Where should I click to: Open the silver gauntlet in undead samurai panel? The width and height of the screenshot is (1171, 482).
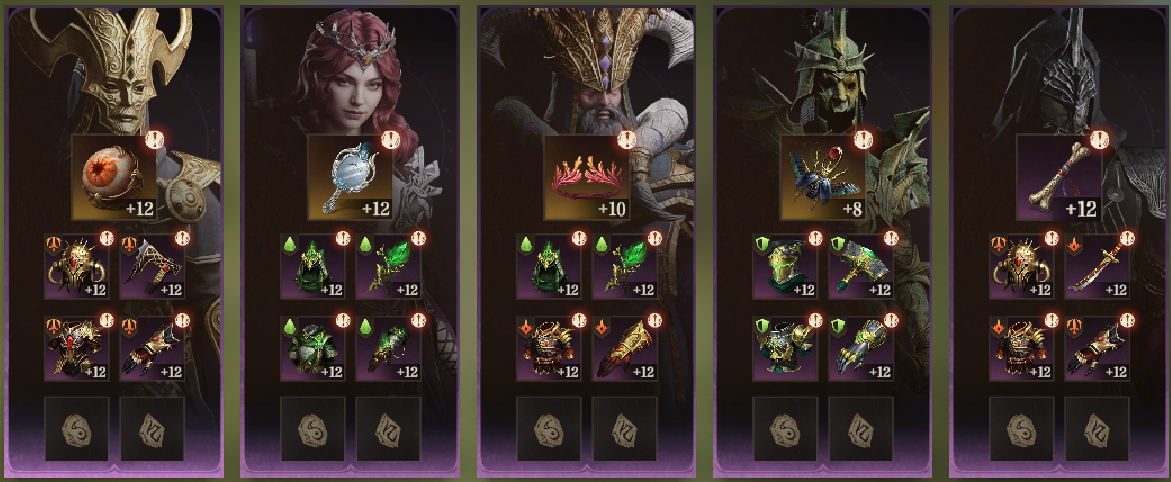(861, 349)
